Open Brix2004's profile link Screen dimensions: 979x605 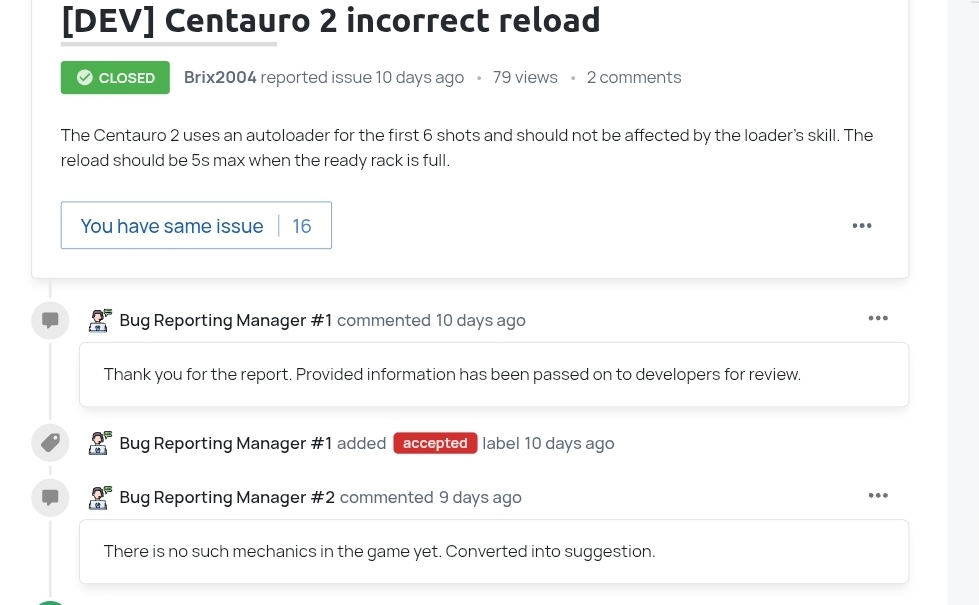[220, 78]
